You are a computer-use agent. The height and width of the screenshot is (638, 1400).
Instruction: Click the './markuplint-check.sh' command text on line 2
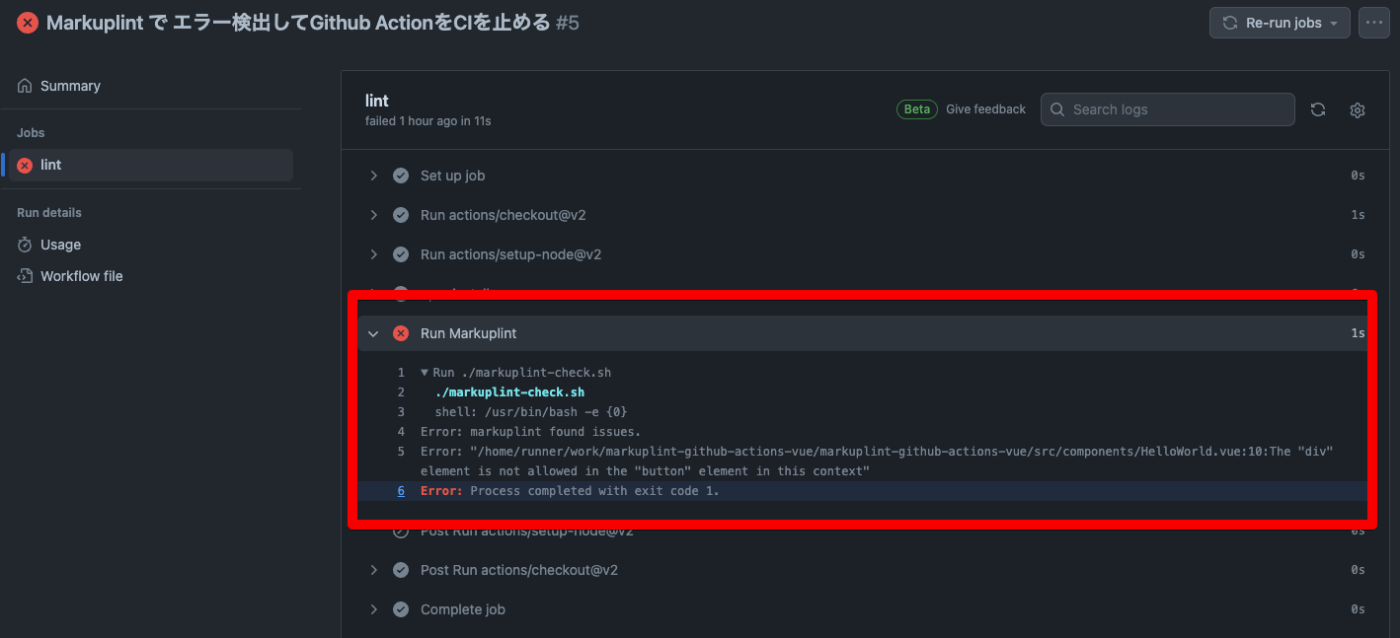point(509,392)
